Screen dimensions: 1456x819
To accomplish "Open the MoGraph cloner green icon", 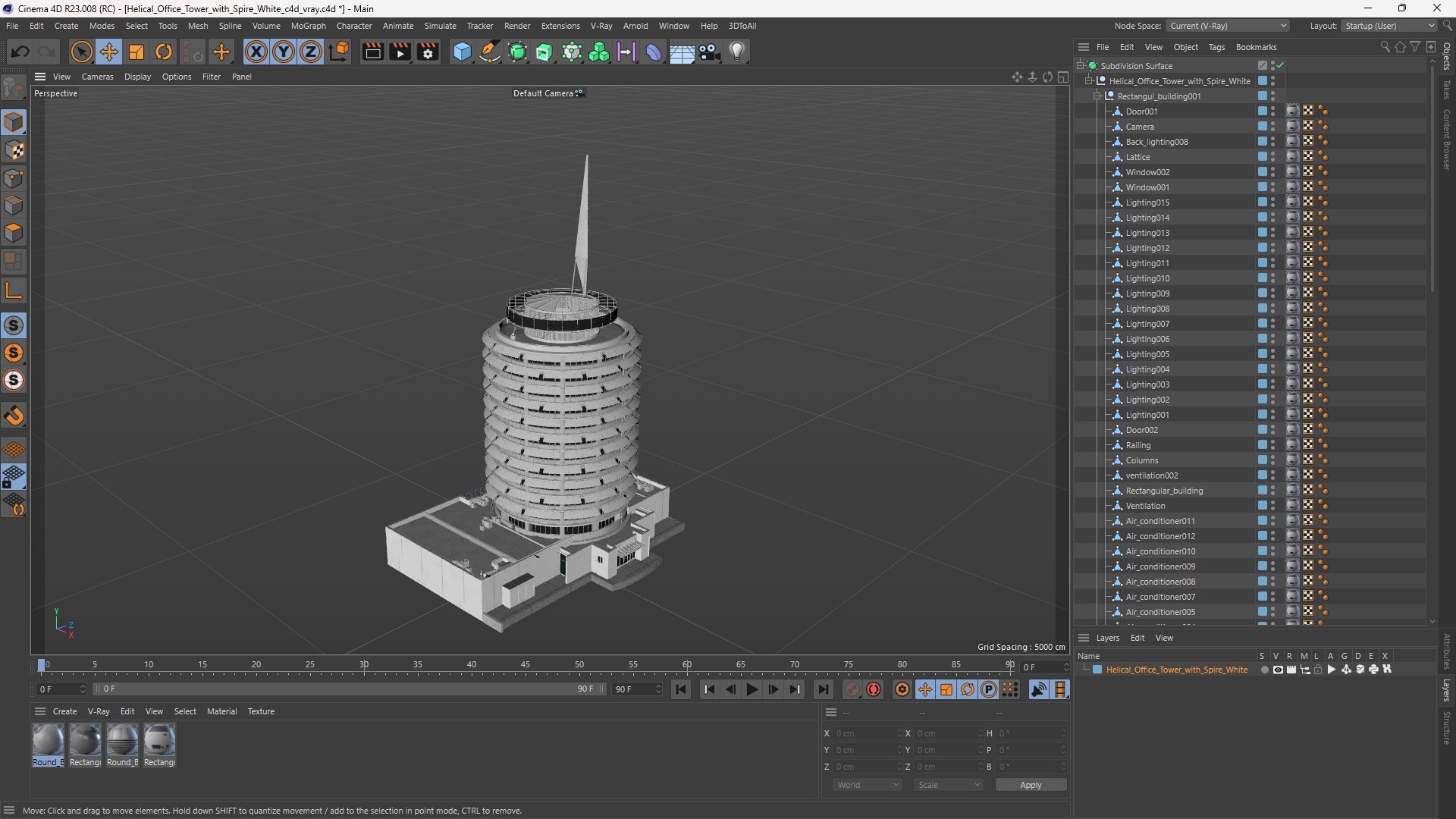I will point(599,52).
